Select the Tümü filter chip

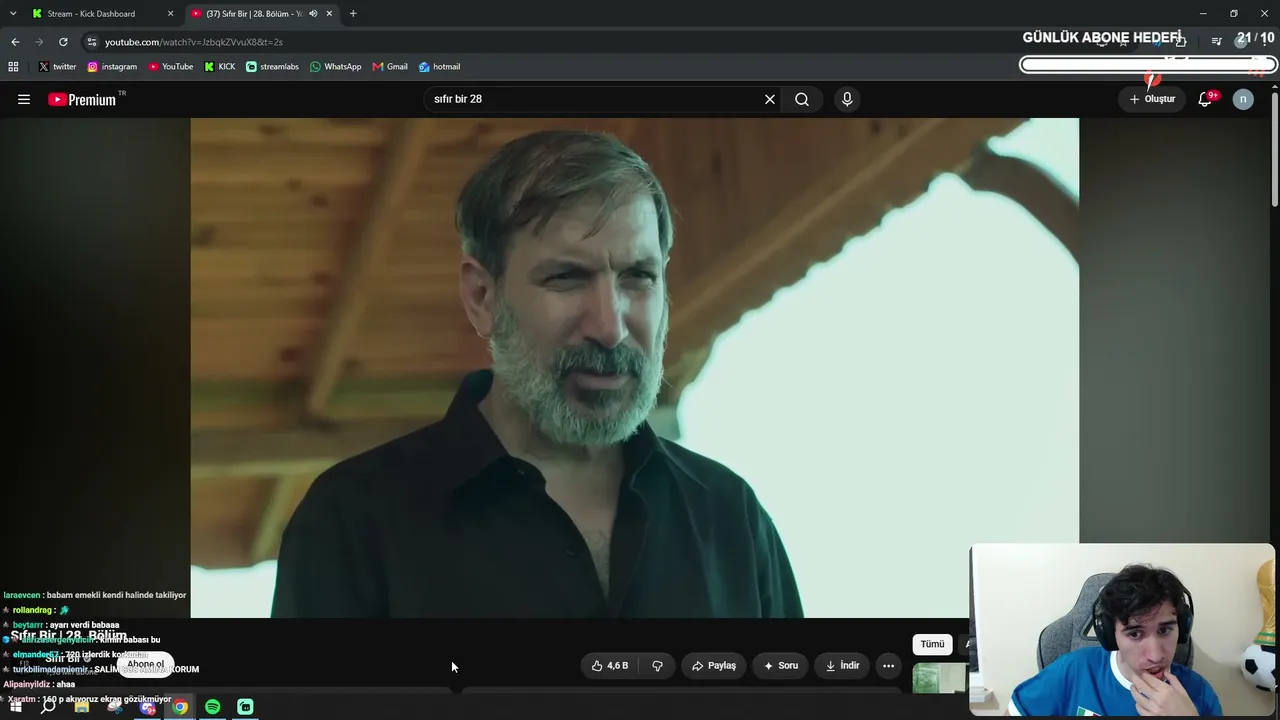click(932, 644)
